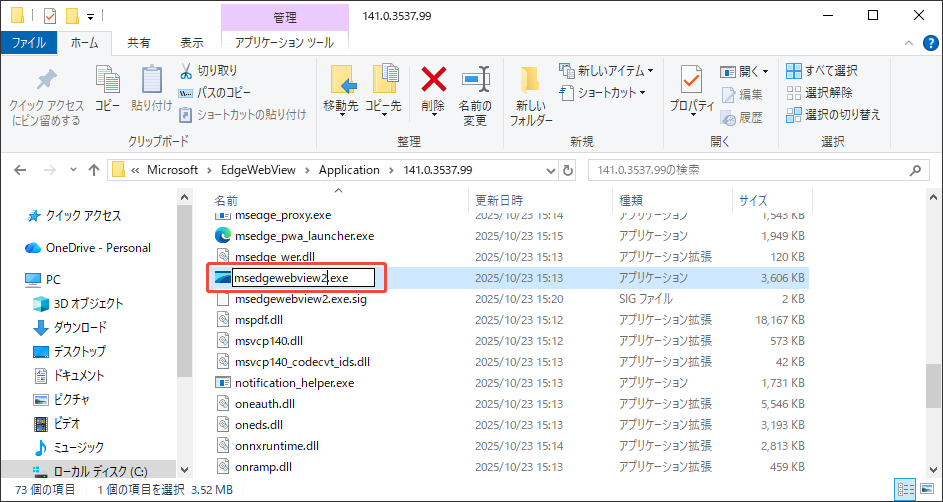
Task: Collapse the ribbon with the chevron
Action: click(x=911, y=43)
